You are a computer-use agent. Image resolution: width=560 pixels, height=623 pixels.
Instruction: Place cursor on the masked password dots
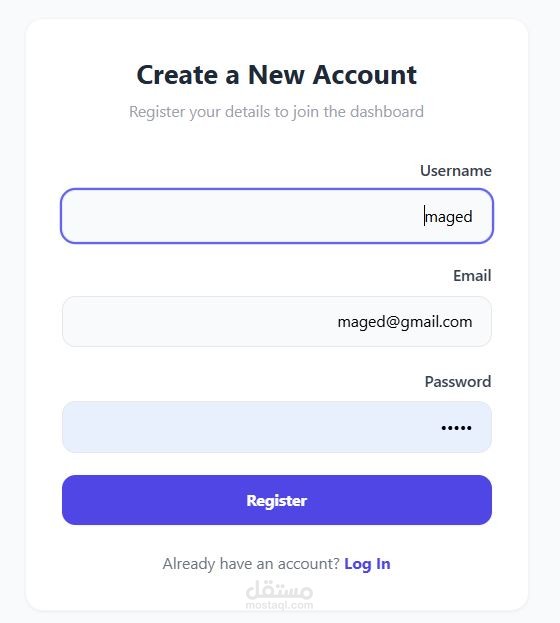(x=456, y=428)
